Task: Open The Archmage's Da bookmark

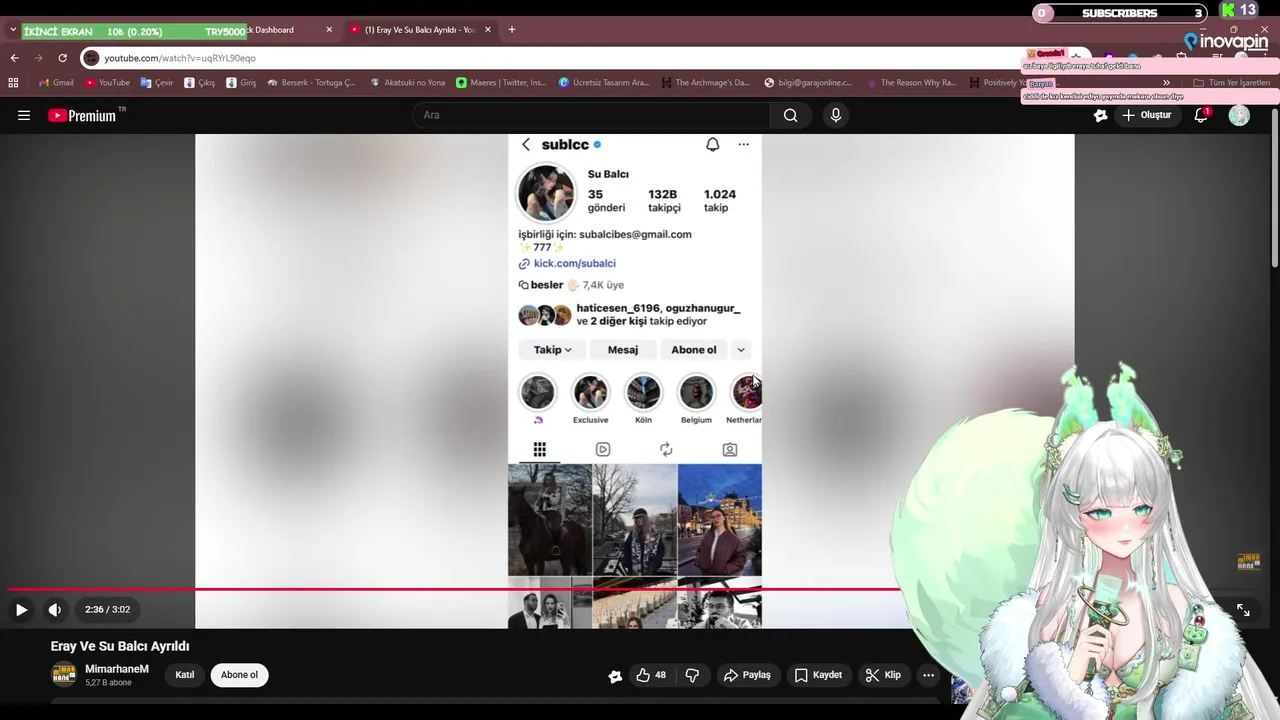Action: (706, 83)
